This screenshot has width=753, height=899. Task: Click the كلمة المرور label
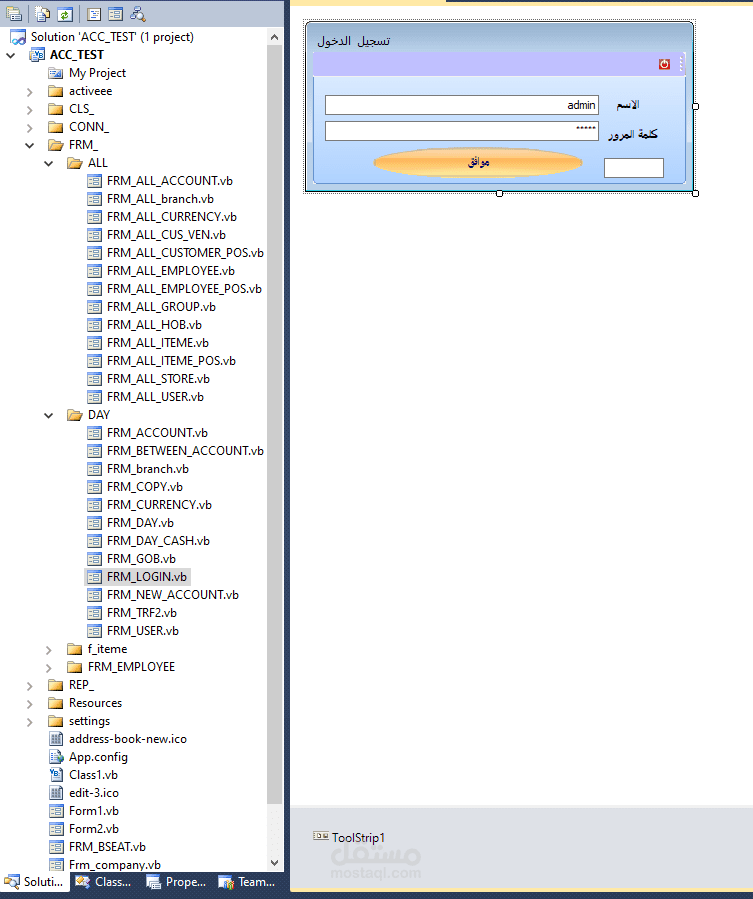633,134
